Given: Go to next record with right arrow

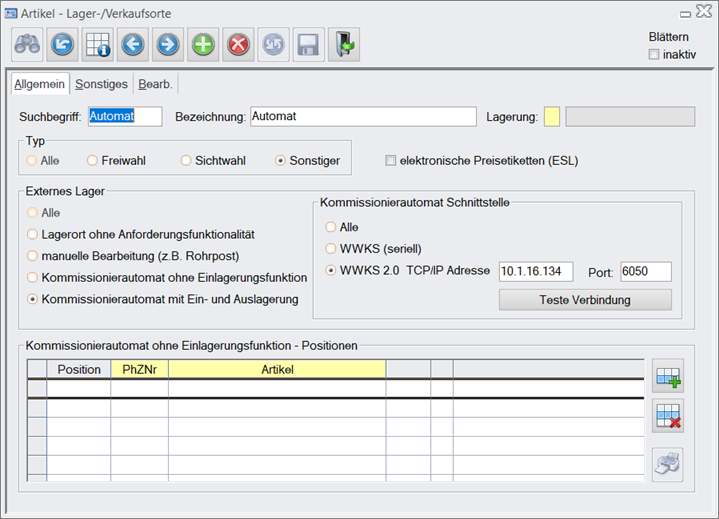Looking at the screenshot, I should pyautogui.click(x=167, y=45).
